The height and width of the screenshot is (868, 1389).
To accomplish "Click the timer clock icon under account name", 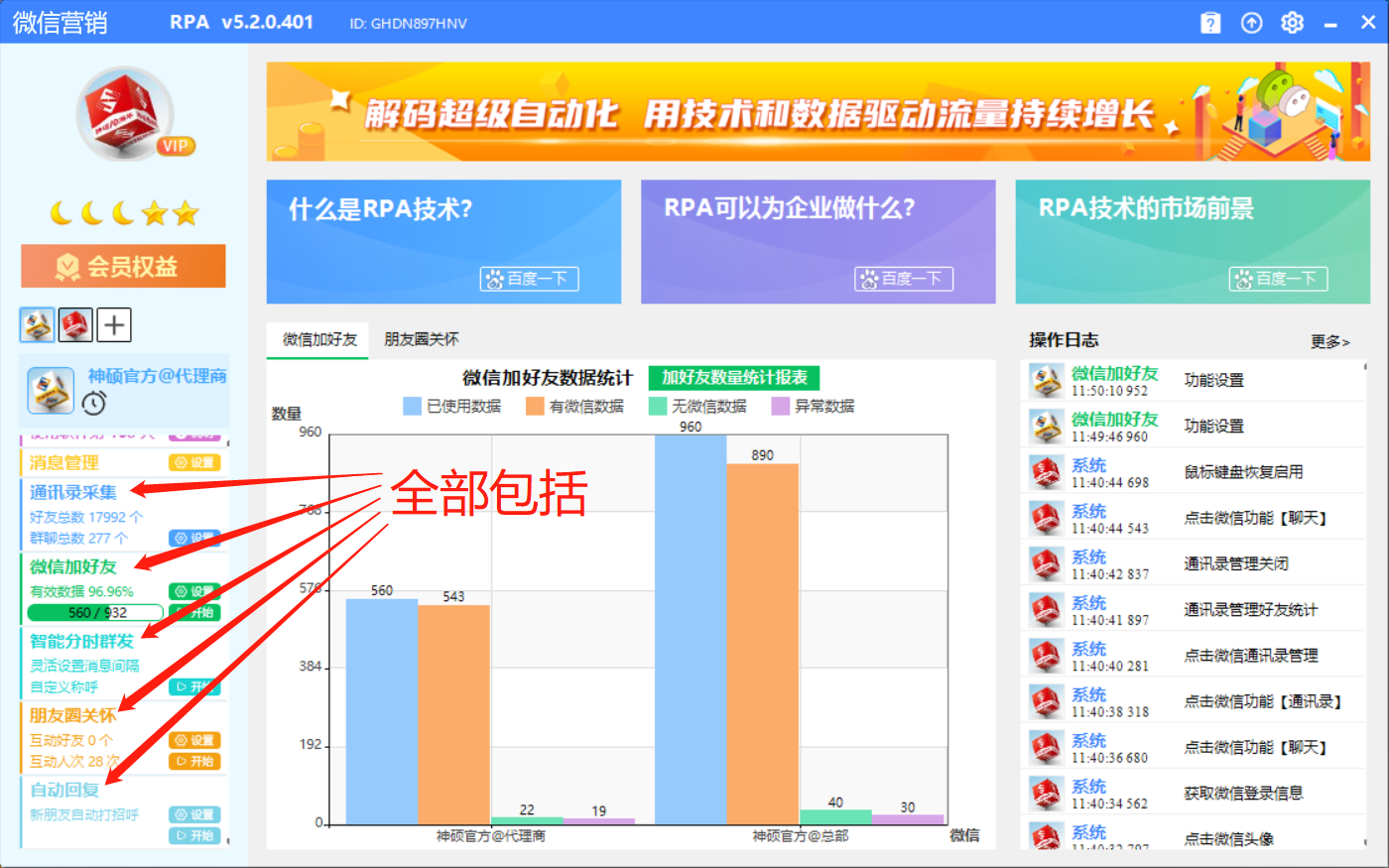I will point(94,403).
